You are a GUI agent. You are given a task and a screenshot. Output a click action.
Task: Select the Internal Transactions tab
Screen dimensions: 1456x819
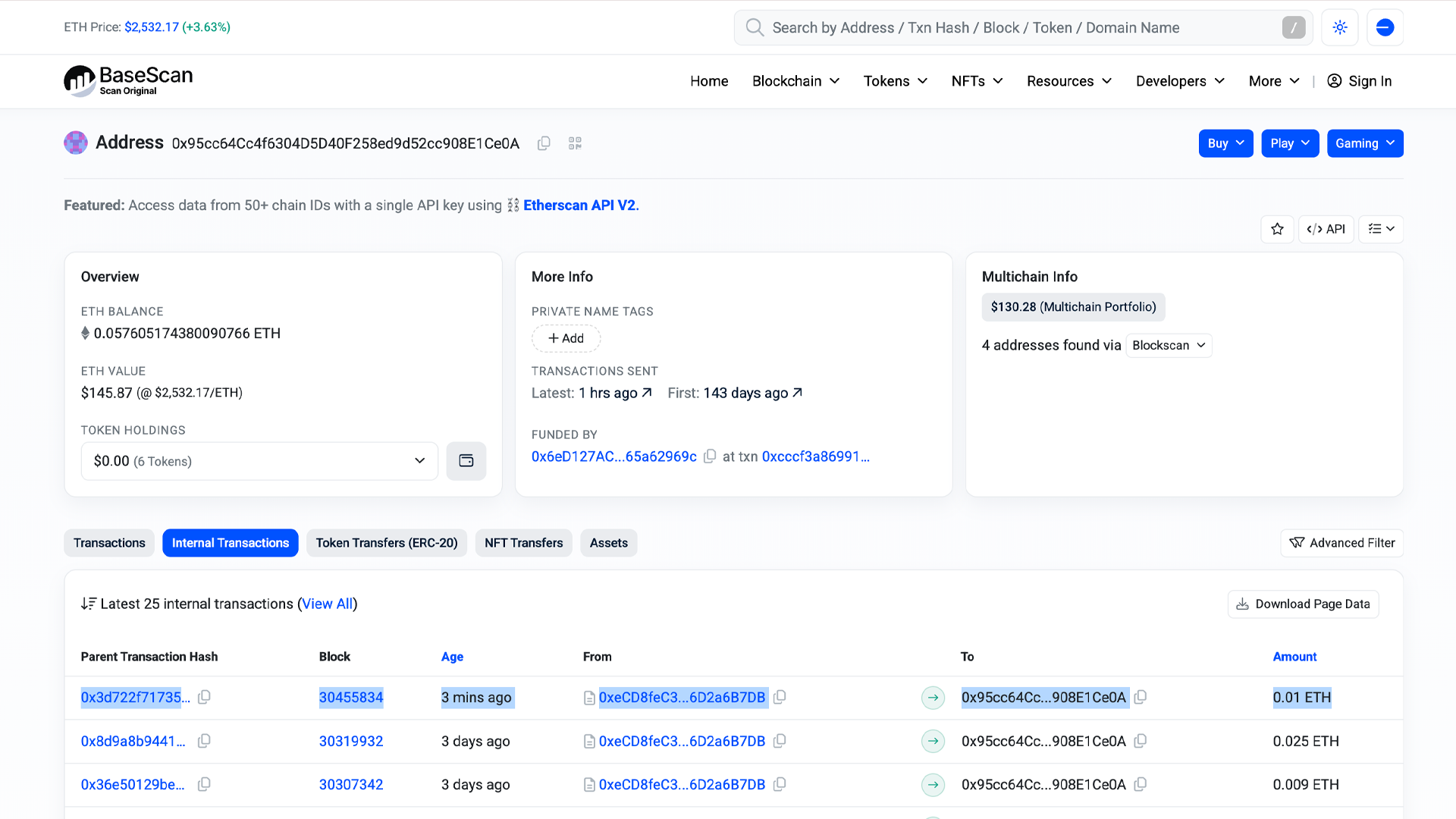[231, 543]
